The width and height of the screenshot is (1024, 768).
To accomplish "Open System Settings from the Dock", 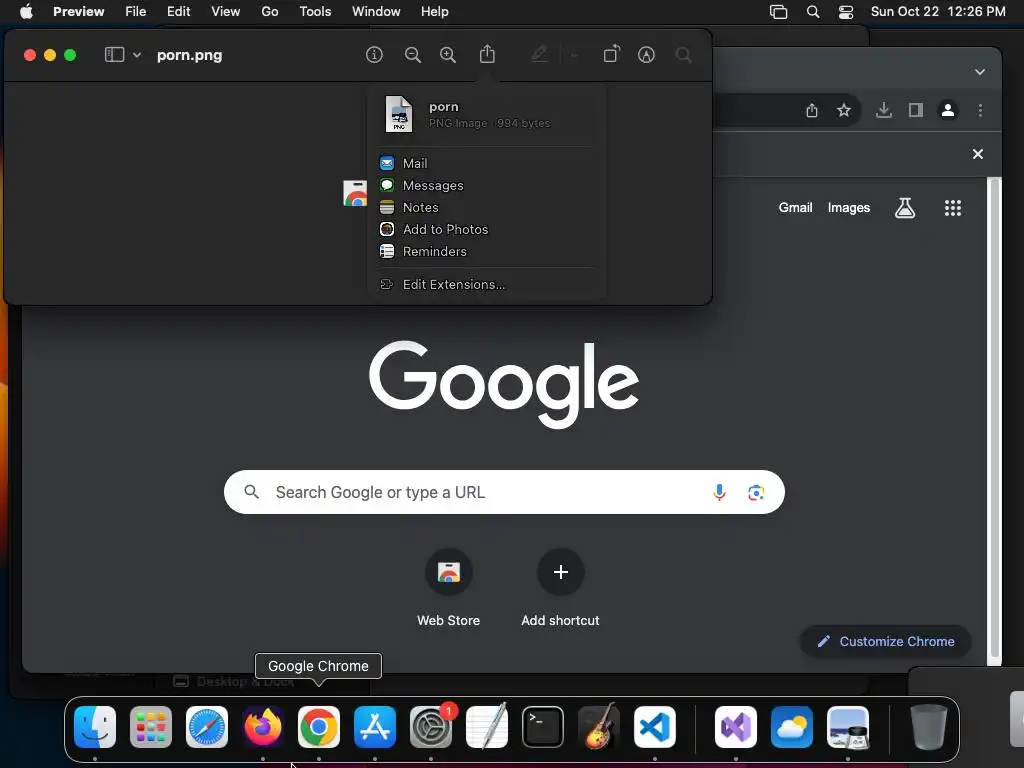I will [x=431, y=727].
